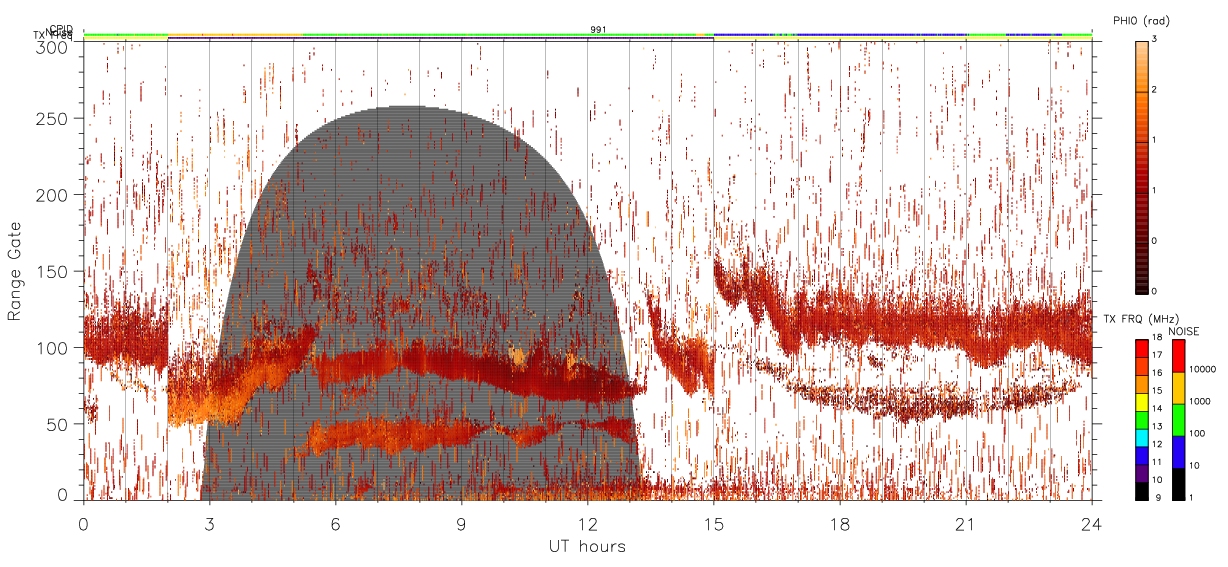Pick cyan 12–13 MHz TX FRQ swatch

[x=1142, y=437]
